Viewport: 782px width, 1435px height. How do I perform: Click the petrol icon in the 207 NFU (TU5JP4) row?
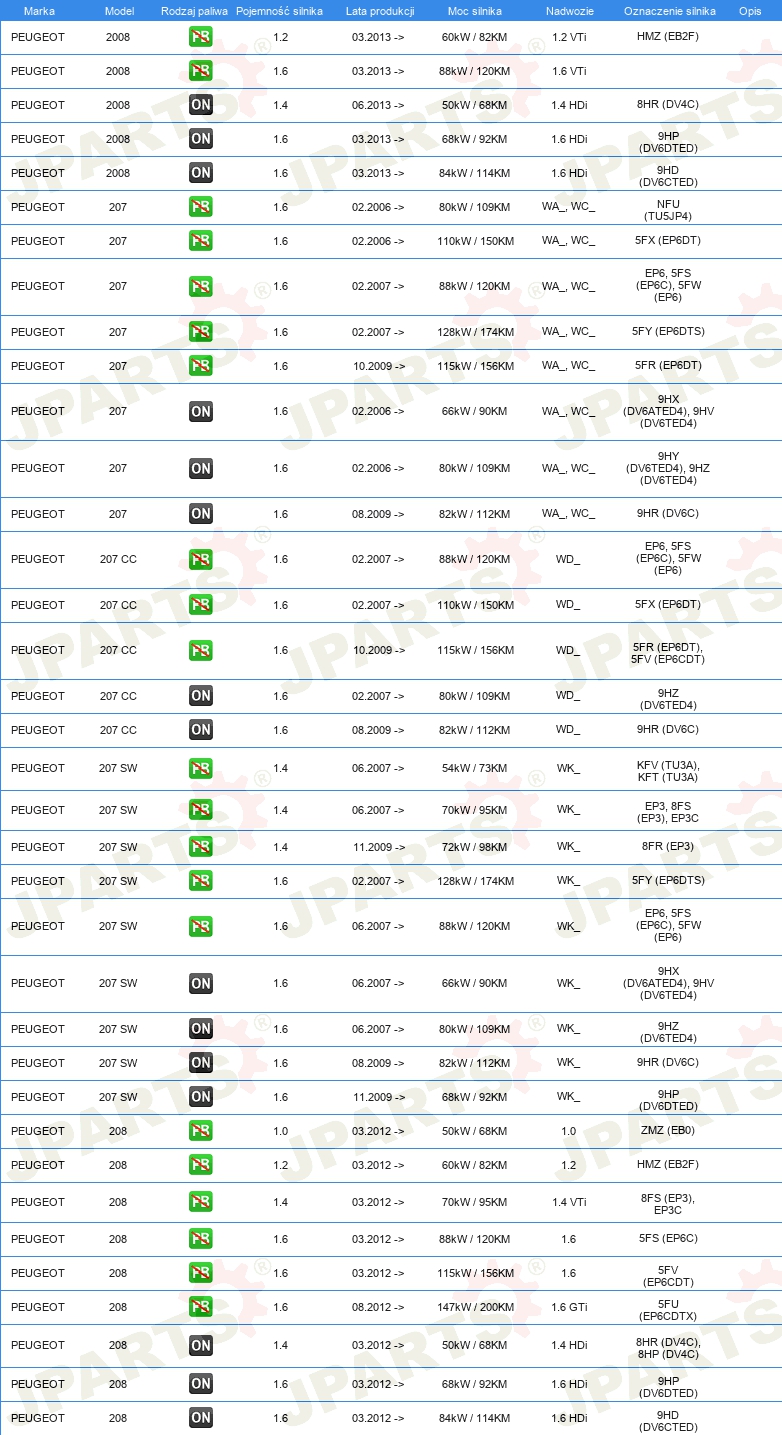point(201,207)
